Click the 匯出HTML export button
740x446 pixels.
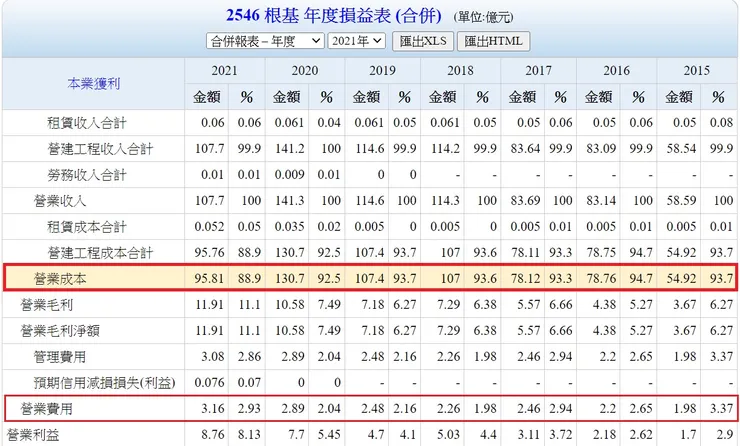click(x=493, y=41)
